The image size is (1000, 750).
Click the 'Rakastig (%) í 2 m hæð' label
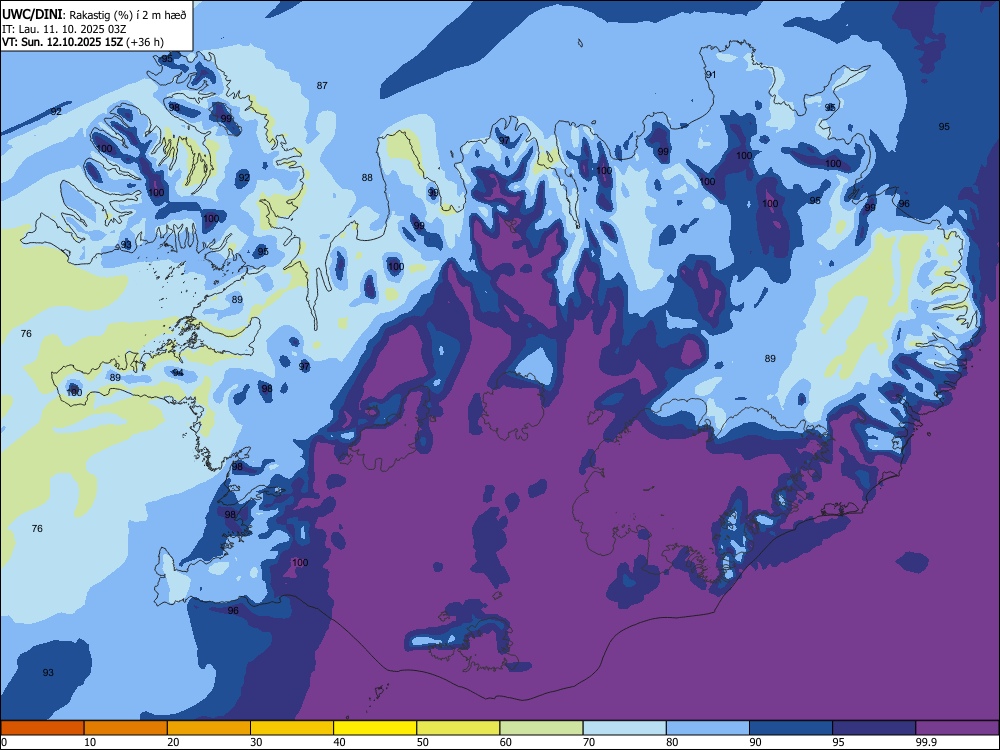[128, 15]
